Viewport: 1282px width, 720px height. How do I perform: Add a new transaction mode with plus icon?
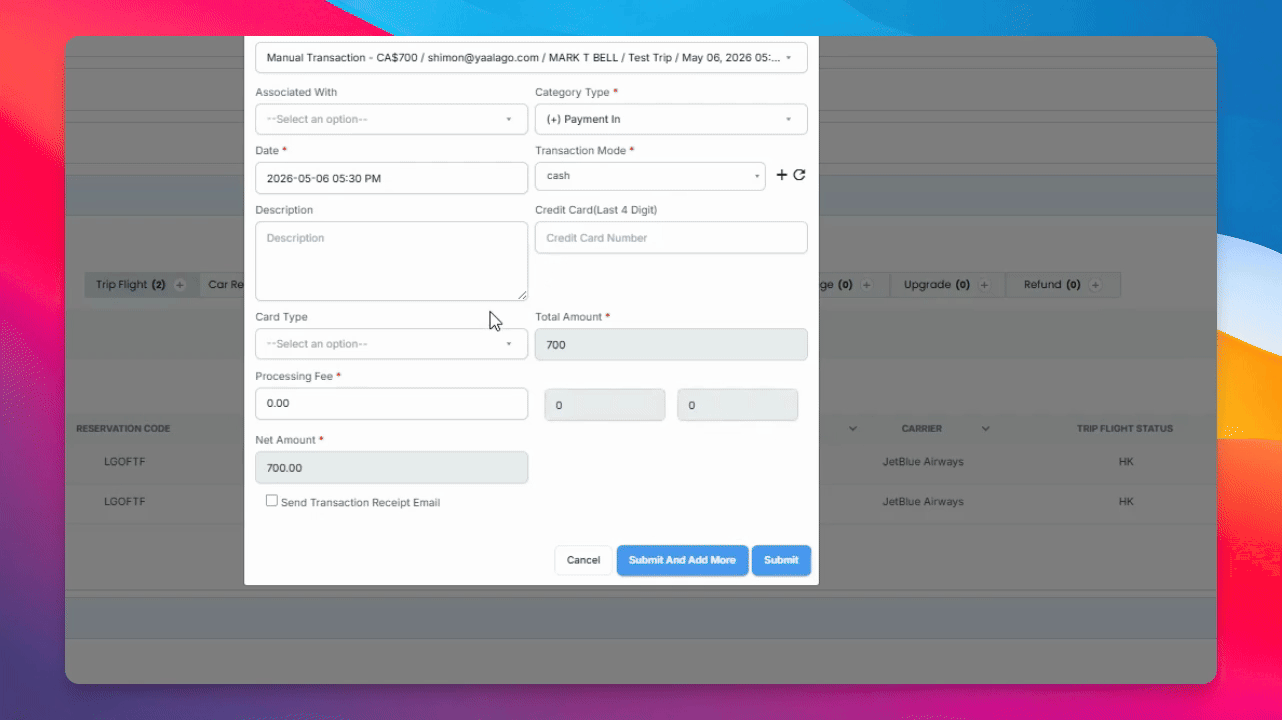(x=782, y=175)
